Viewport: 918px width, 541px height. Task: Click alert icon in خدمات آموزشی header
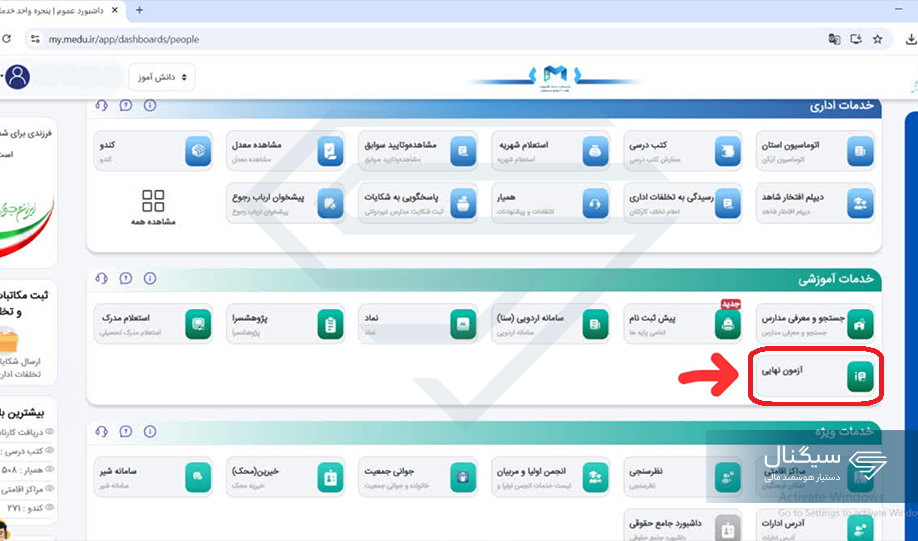(125, 278)
